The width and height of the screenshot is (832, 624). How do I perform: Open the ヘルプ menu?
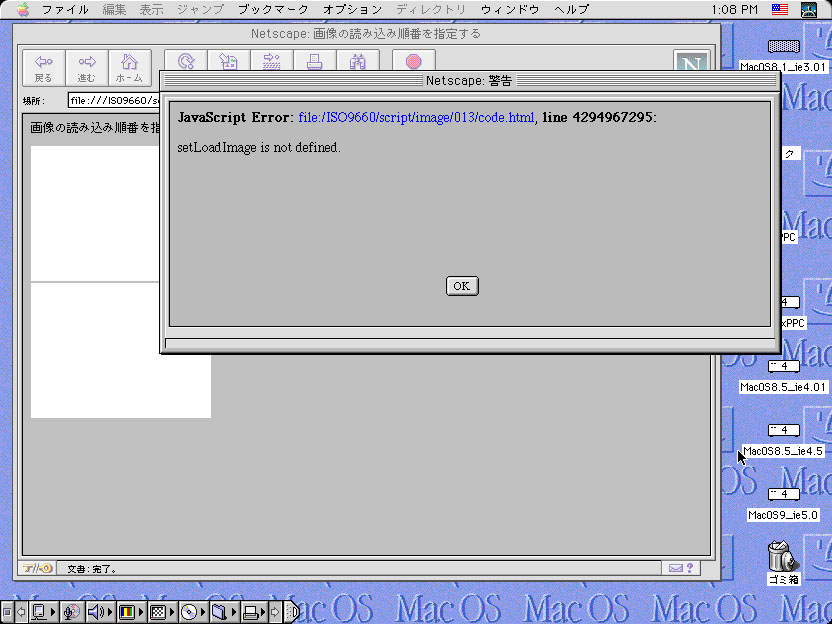pyautogui.click(x=571, y=10)
